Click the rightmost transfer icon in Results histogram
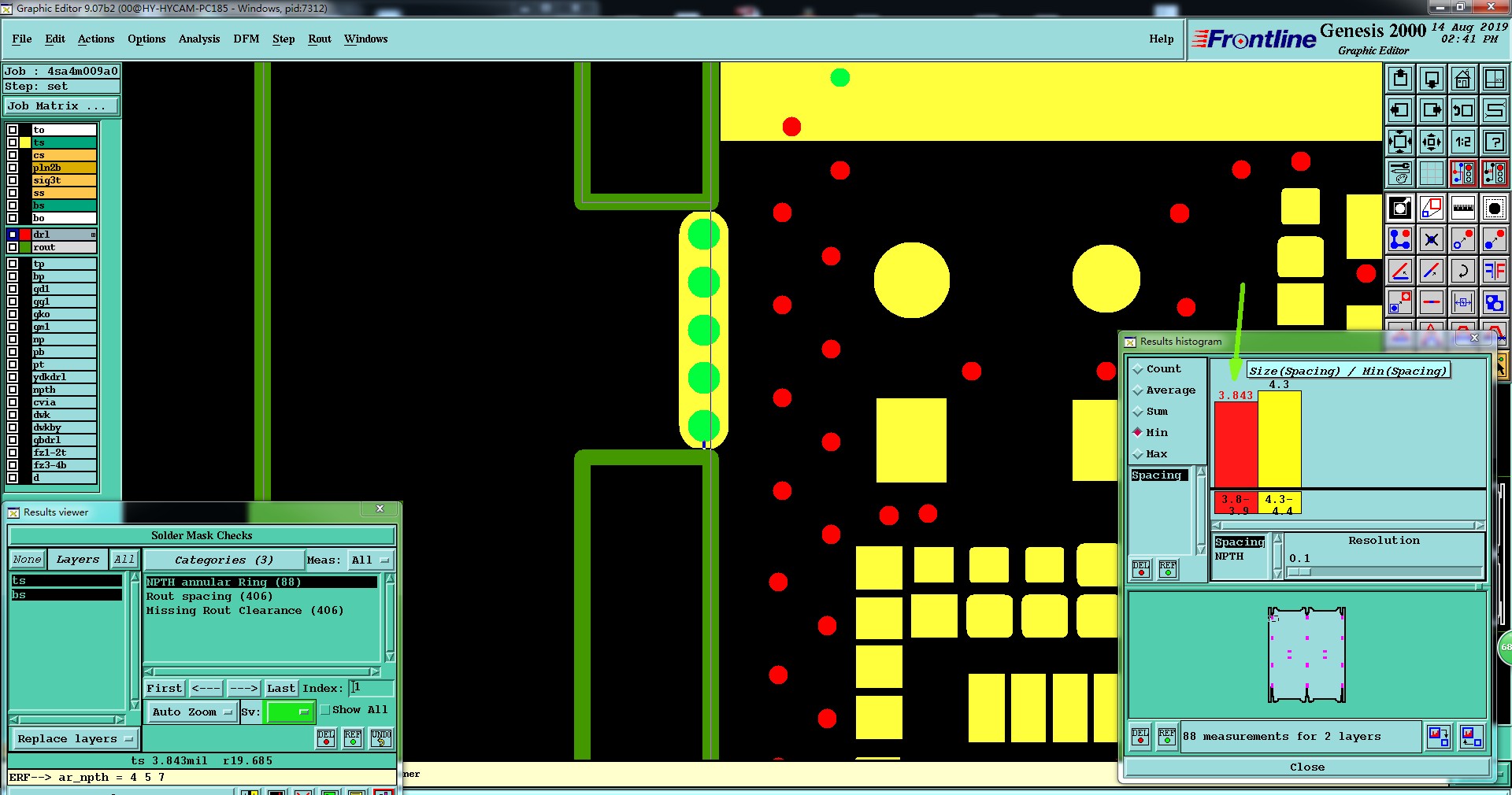 pyautogui.click(x=1471, y=736)
